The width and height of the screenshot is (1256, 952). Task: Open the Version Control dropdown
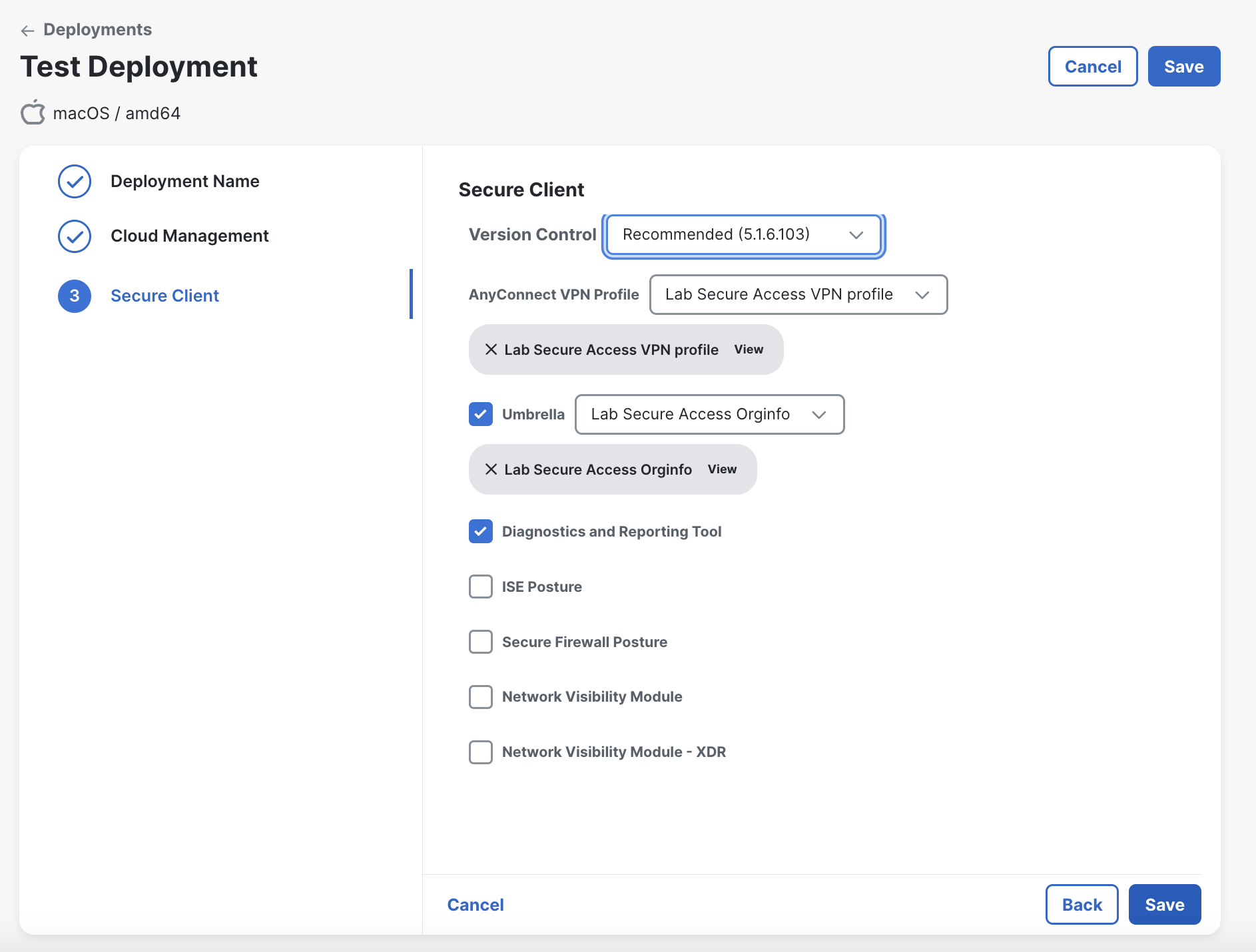(x=743, y=235)
